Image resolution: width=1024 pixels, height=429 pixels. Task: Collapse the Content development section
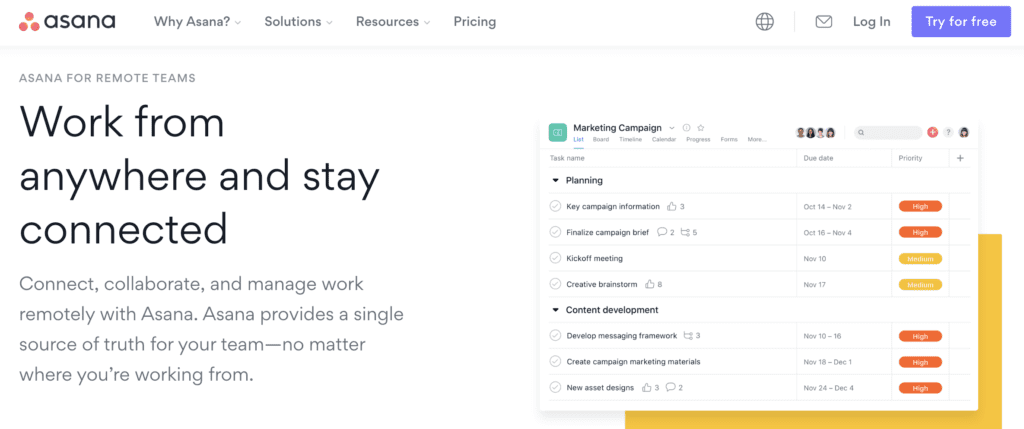[556, 310]
